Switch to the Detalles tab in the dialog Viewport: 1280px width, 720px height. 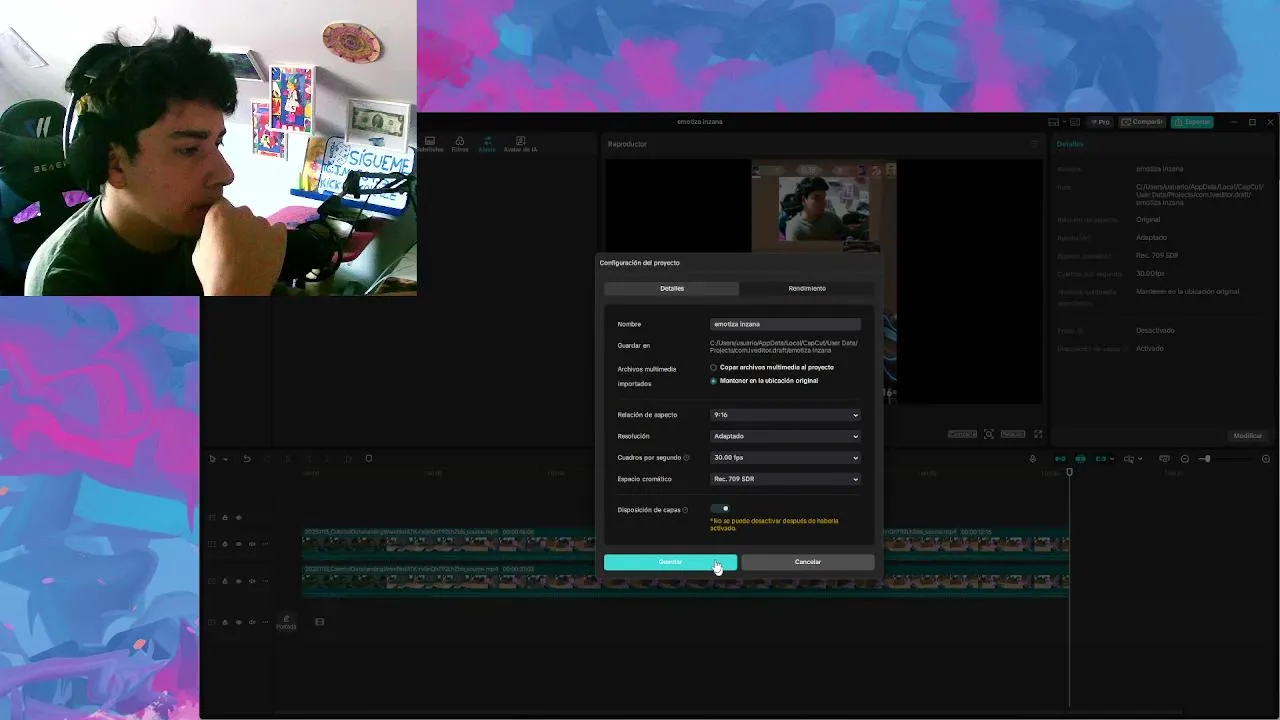pos(672,288)
